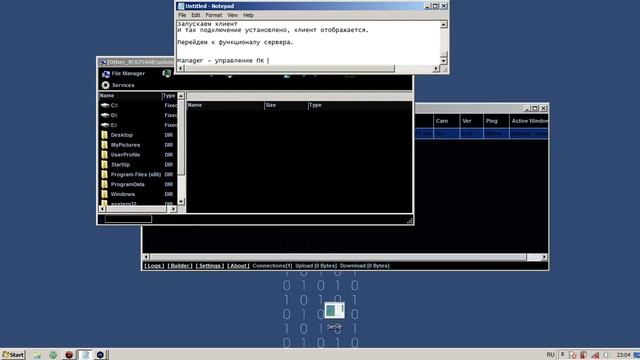Image resolution: width=640 pixels, height=360 pixels.
Task: Click Type column header in right file pane
Action: (x=360, y=105)
